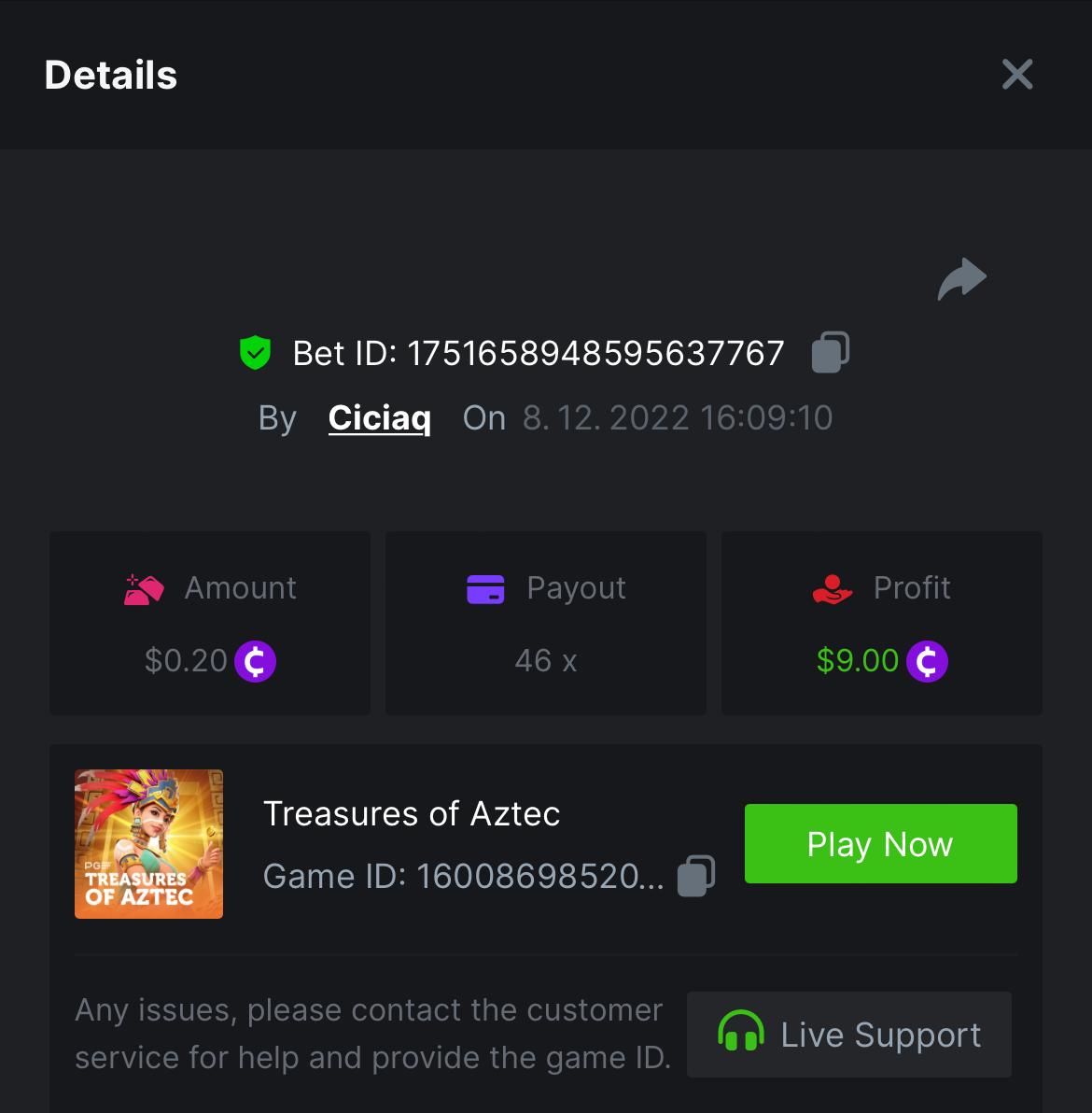Copy the Bet ID with copy icon

830,352
